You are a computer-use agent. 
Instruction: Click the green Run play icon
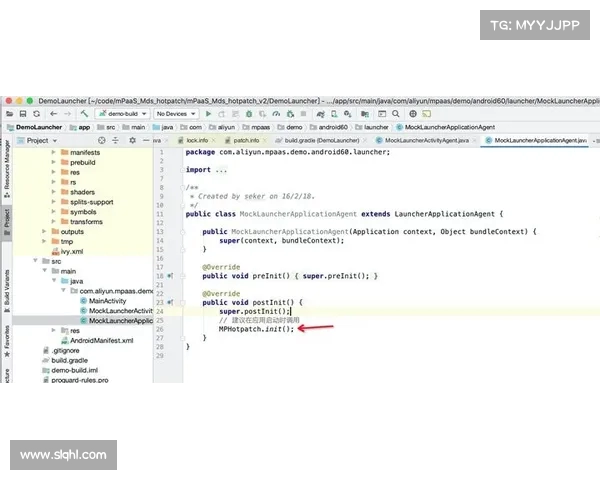pyautogui.click(x=208, y=114)
